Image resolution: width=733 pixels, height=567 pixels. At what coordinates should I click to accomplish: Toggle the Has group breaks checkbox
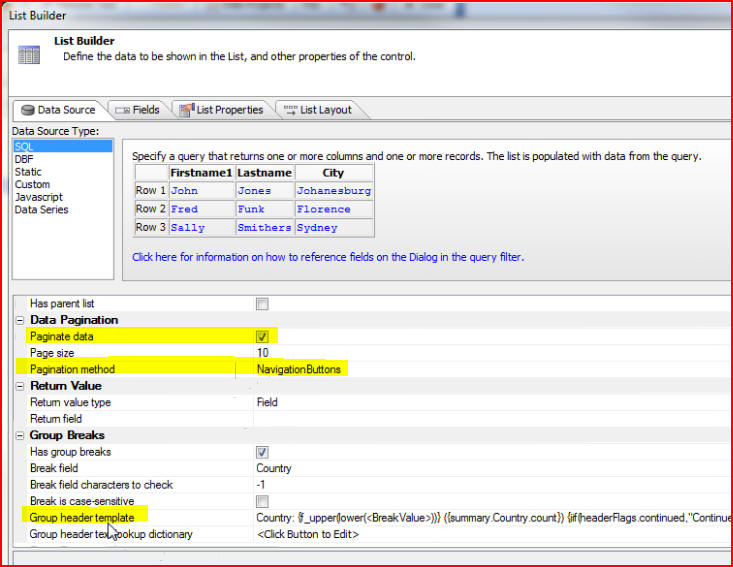[262, 452]
